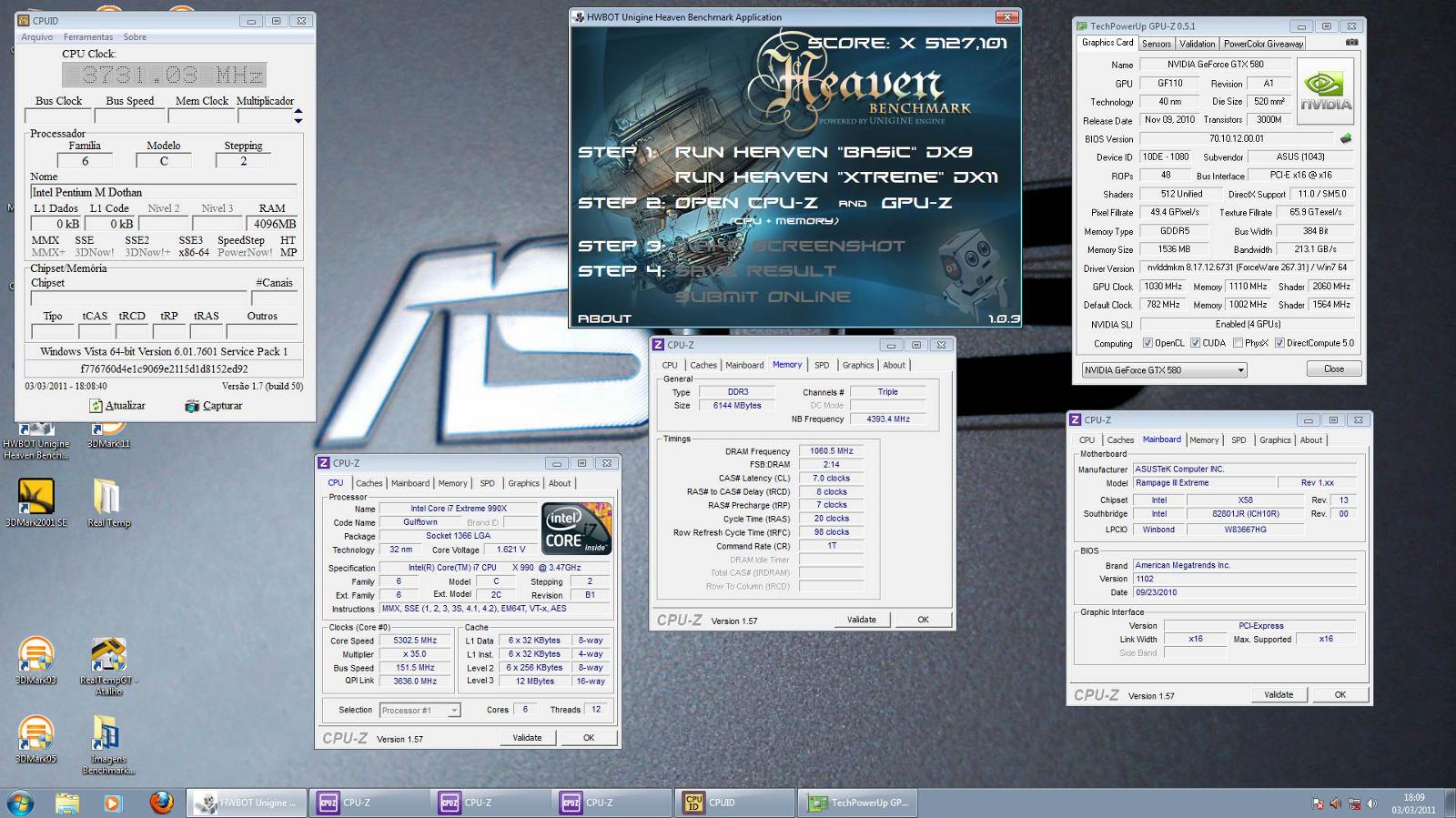
Task: Click the GPU-Z camera screenshot icon
Action: tap(1352, 42)
